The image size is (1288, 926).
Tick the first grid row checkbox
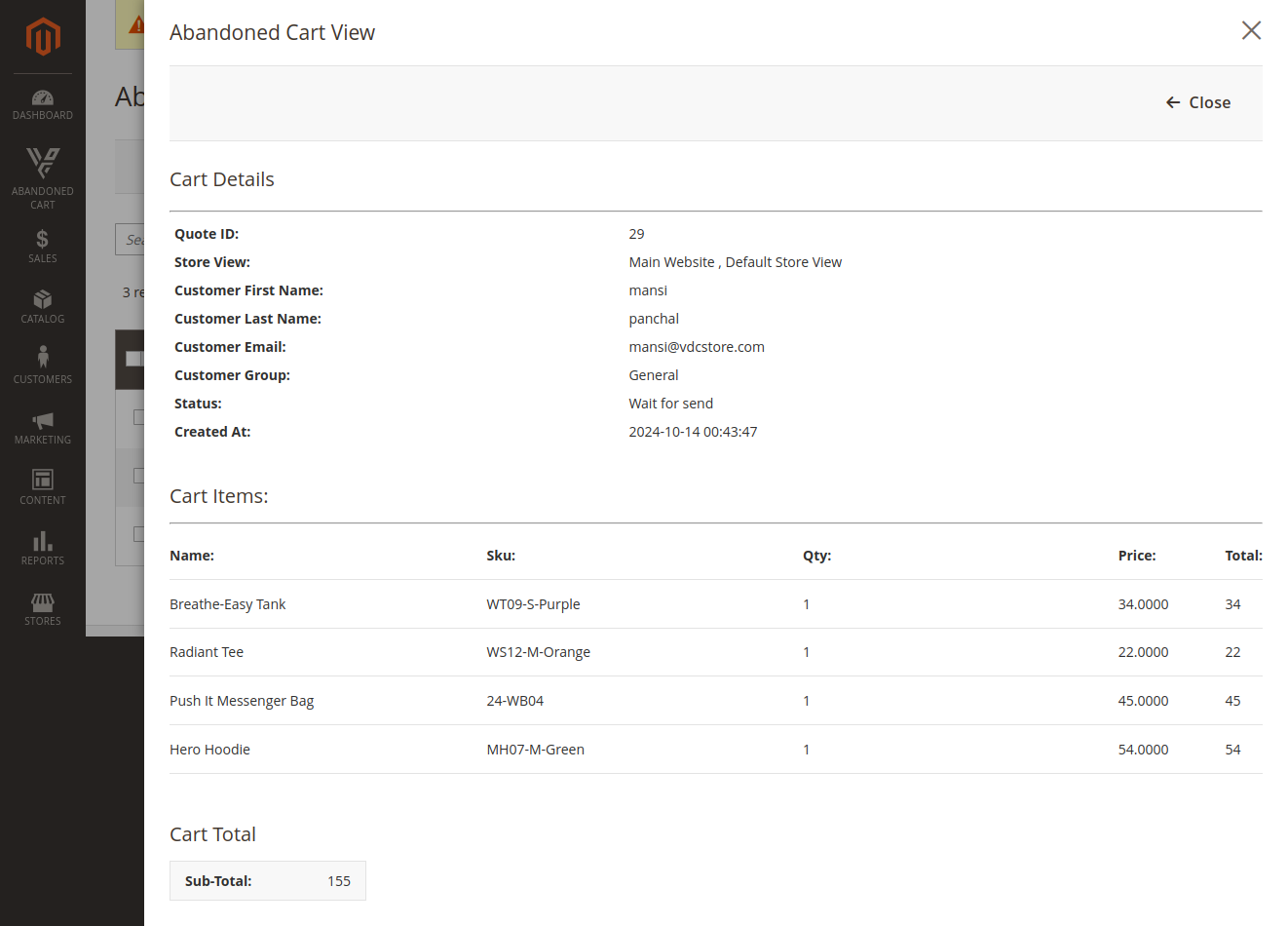(138, 417)
